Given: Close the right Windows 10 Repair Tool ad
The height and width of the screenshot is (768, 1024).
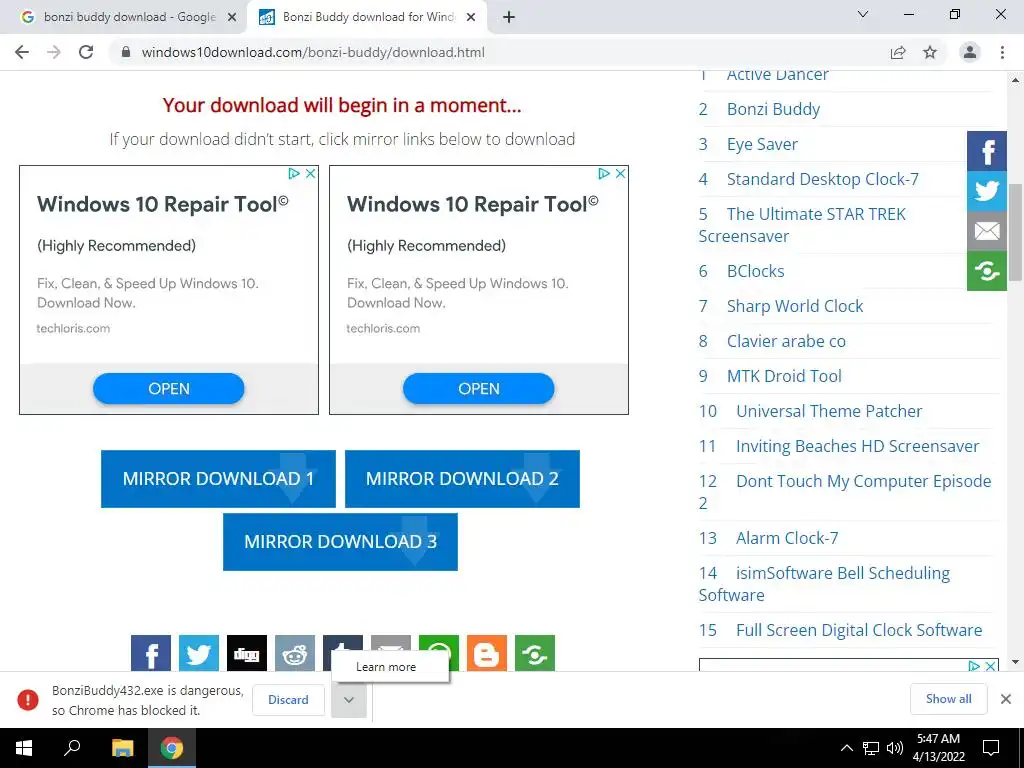Looking at the screenshot, I should click(620, 173).
